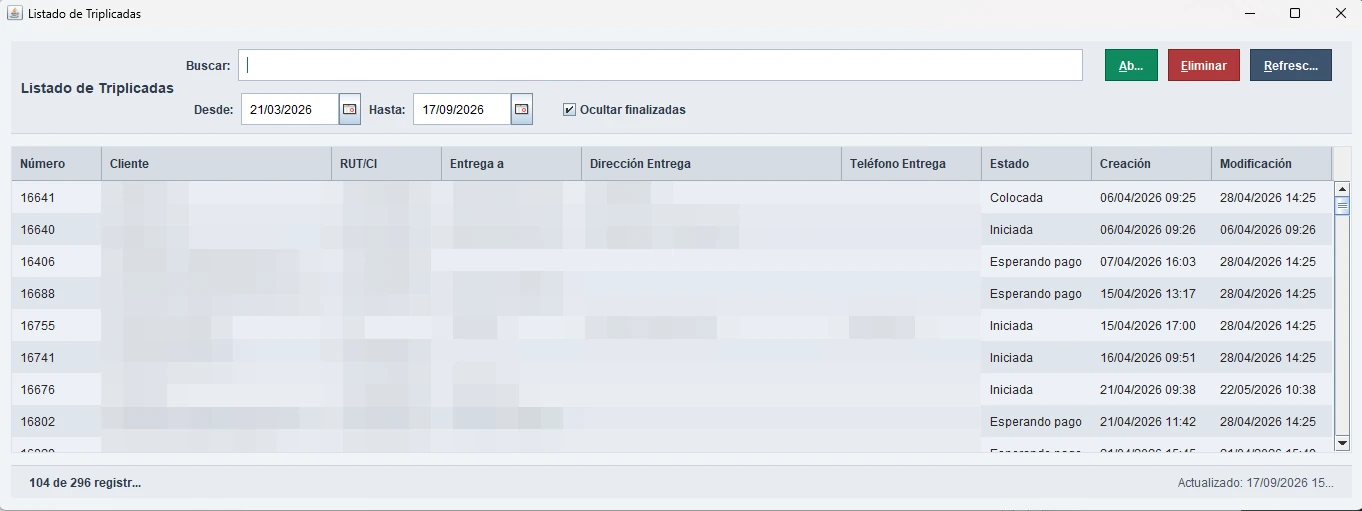1362x511 pixels.
Task: Click the Java app icon in title bar
Action: pos(15,13)
